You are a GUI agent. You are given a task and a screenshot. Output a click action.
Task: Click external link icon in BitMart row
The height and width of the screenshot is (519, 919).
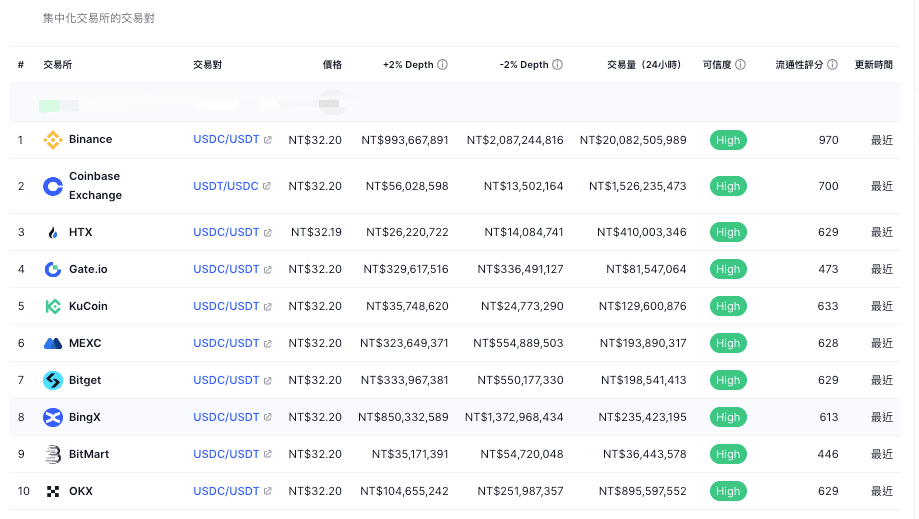tap(267, 454)
